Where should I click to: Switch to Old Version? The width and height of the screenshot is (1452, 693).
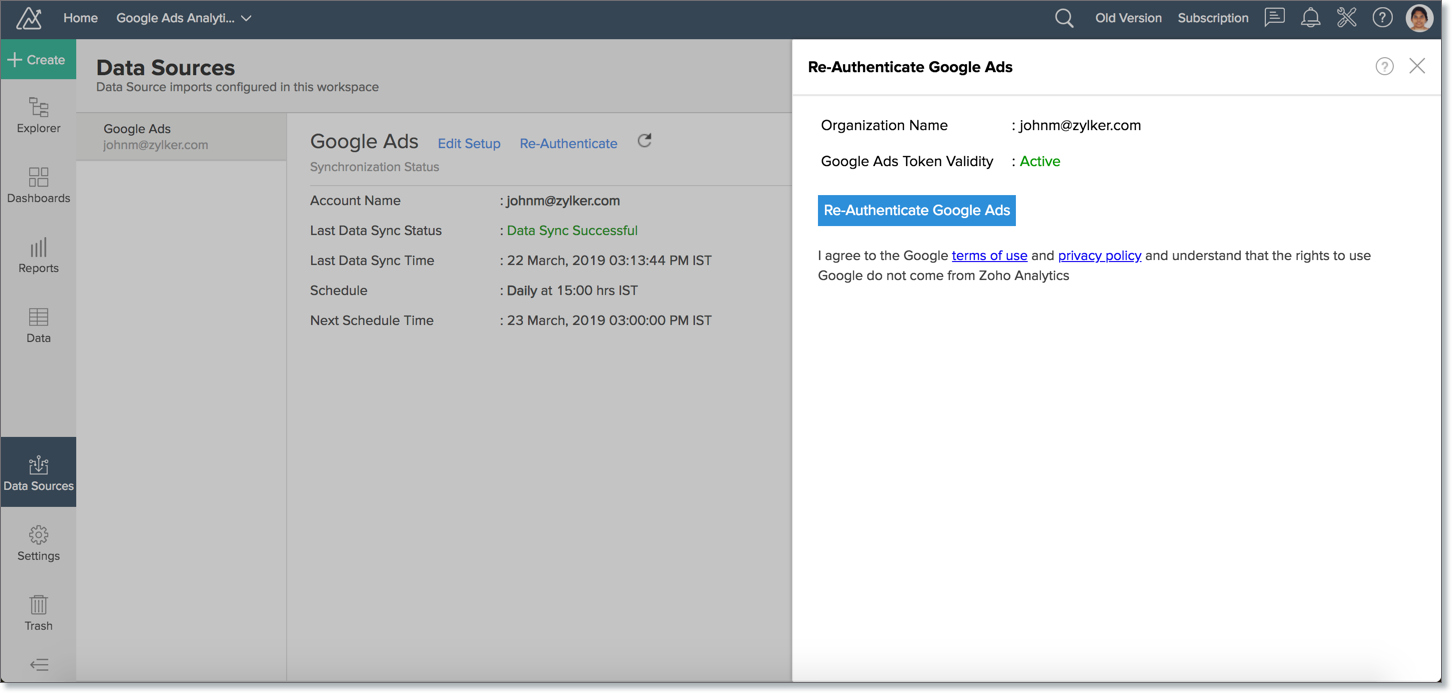point(1128,18)
